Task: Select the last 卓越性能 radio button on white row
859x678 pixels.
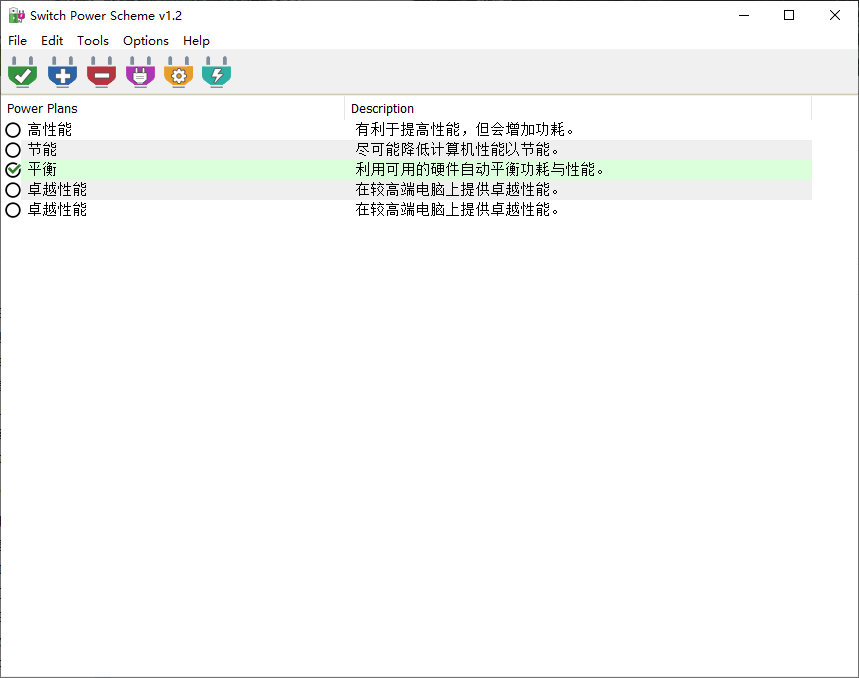Action: (x=13, y=210)
